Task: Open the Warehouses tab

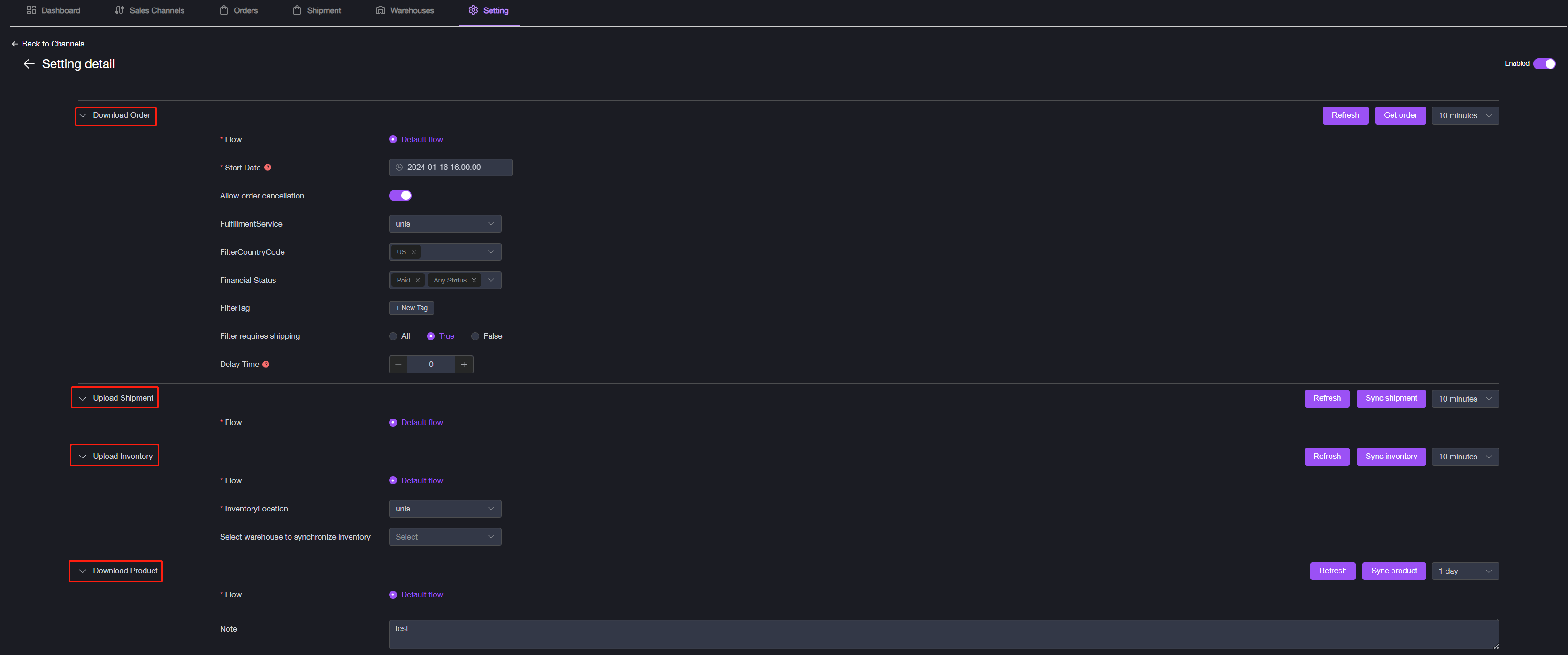Action: [x=405, y=10]
